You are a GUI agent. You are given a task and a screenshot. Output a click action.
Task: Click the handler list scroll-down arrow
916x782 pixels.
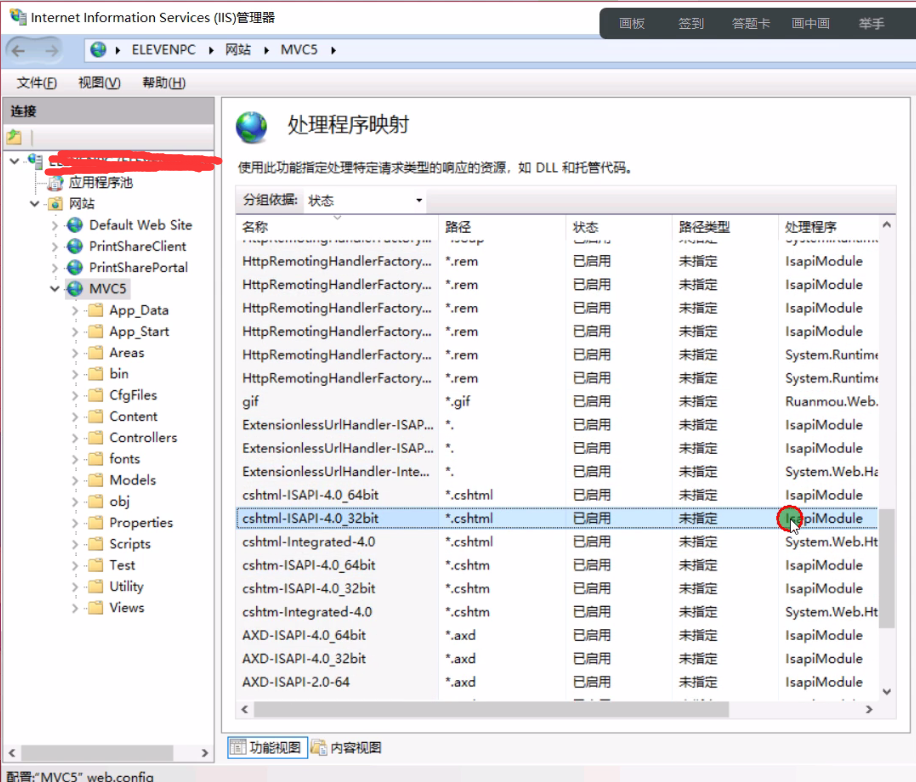pyautogui.click(x=887, y=692)
